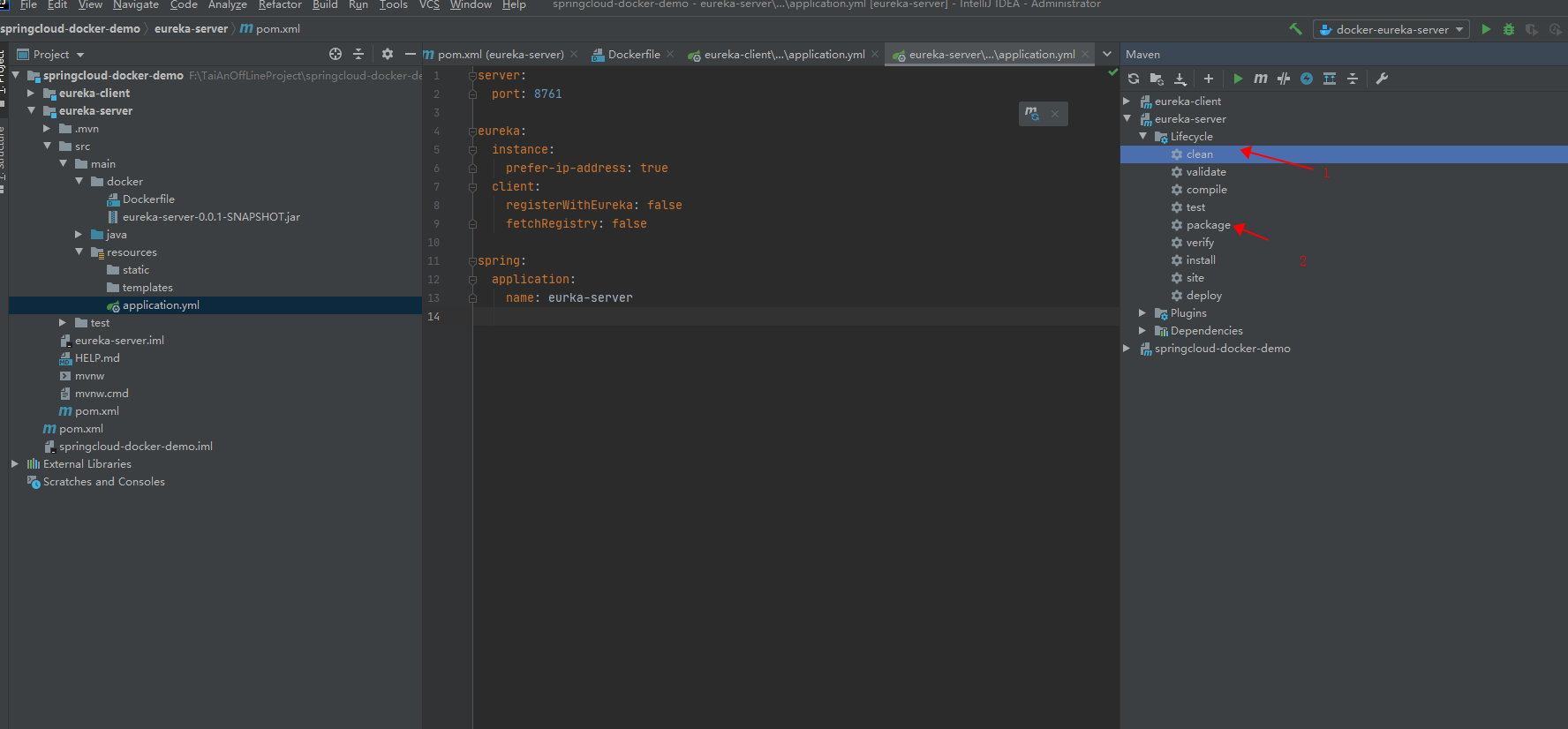This screenshot has height=729, width=1568.
Task: Open Maven settings wrench icon
Action: (x=1382, y=79)
